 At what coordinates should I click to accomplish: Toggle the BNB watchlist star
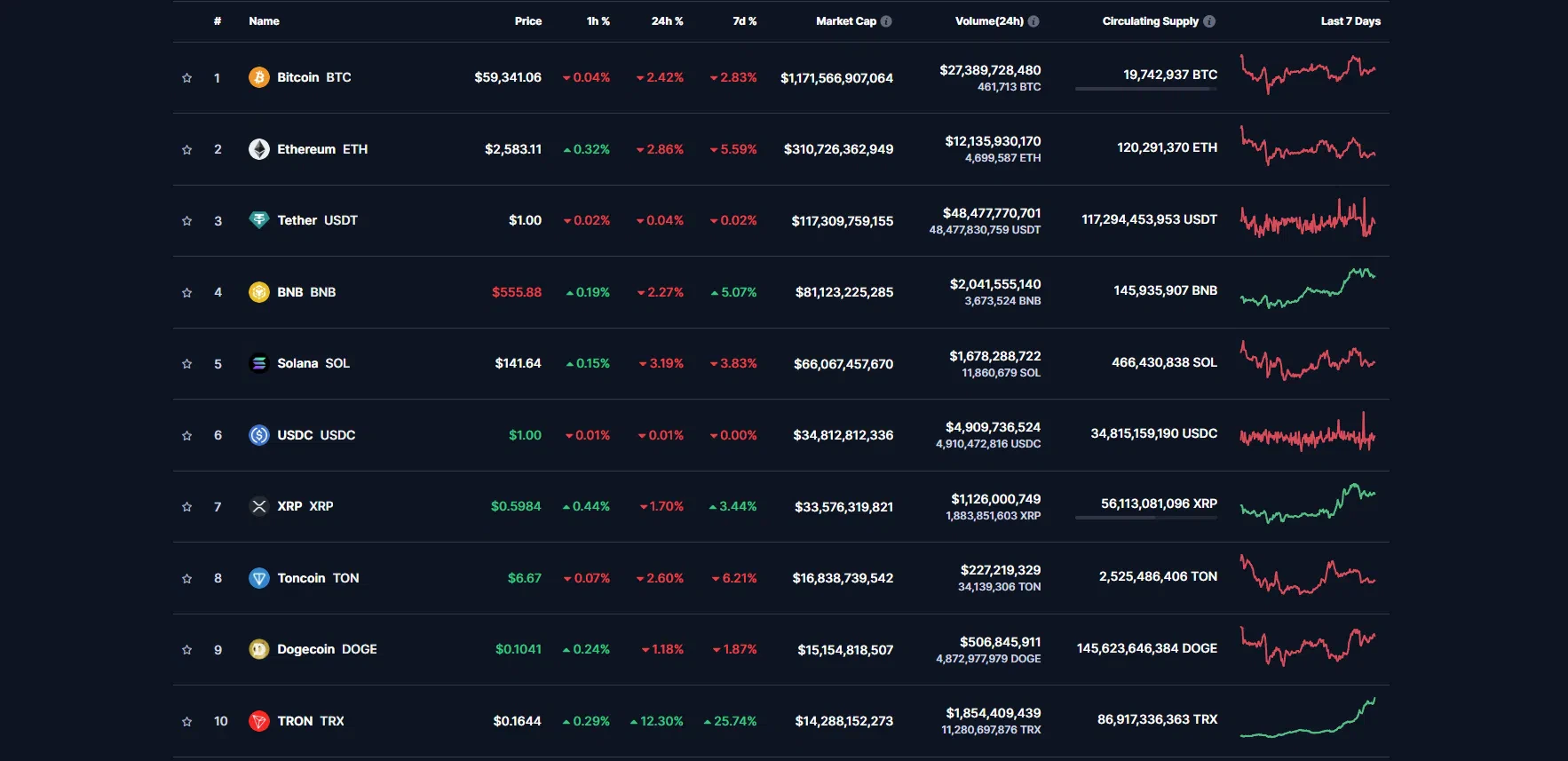(x=186, y=292)
